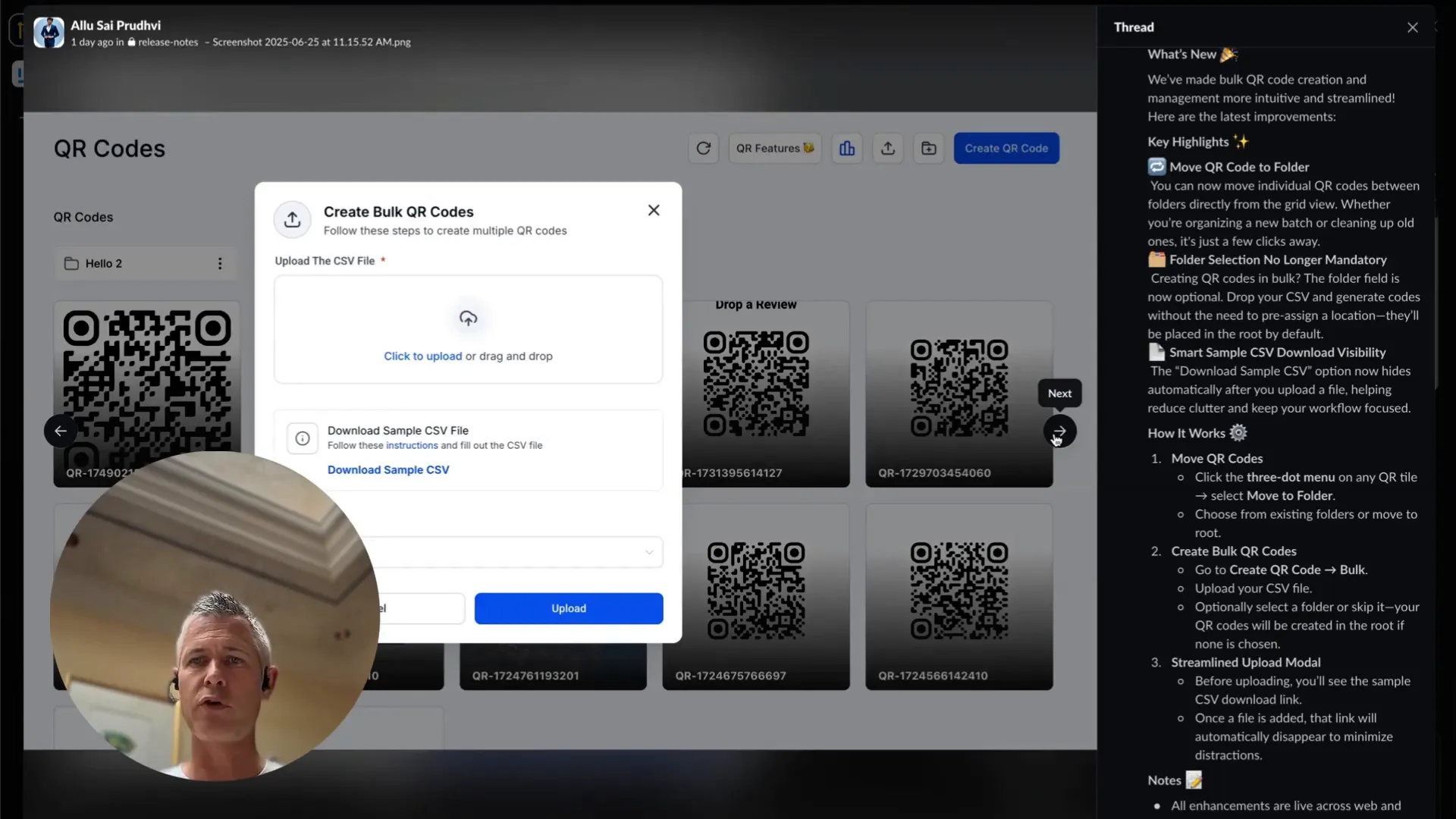Click the Download Sample CSV link
The width and height of the screenshot is (1456, 819).
388,469
